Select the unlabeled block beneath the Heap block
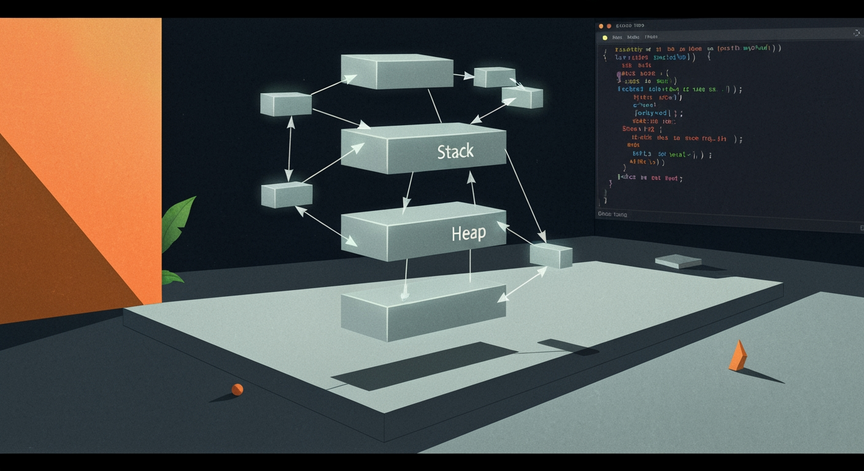Screen dimensions: 864x471 pyautogui.click(x=423, y=312)
